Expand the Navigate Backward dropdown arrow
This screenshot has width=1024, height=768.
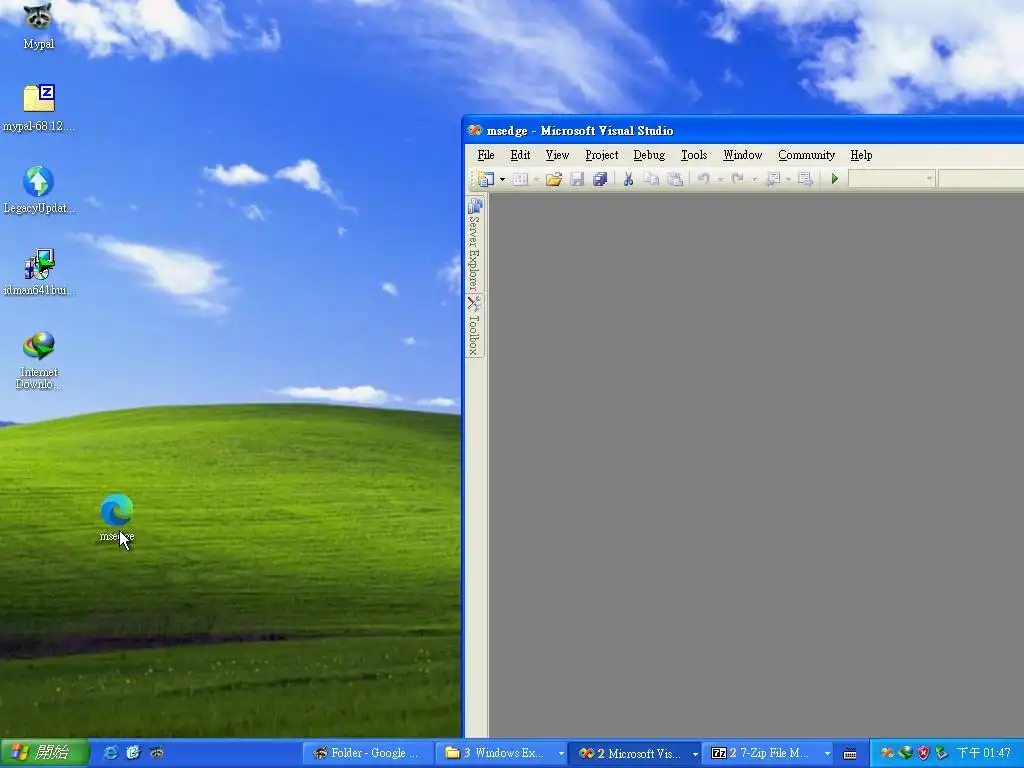[x=788, y=179]
